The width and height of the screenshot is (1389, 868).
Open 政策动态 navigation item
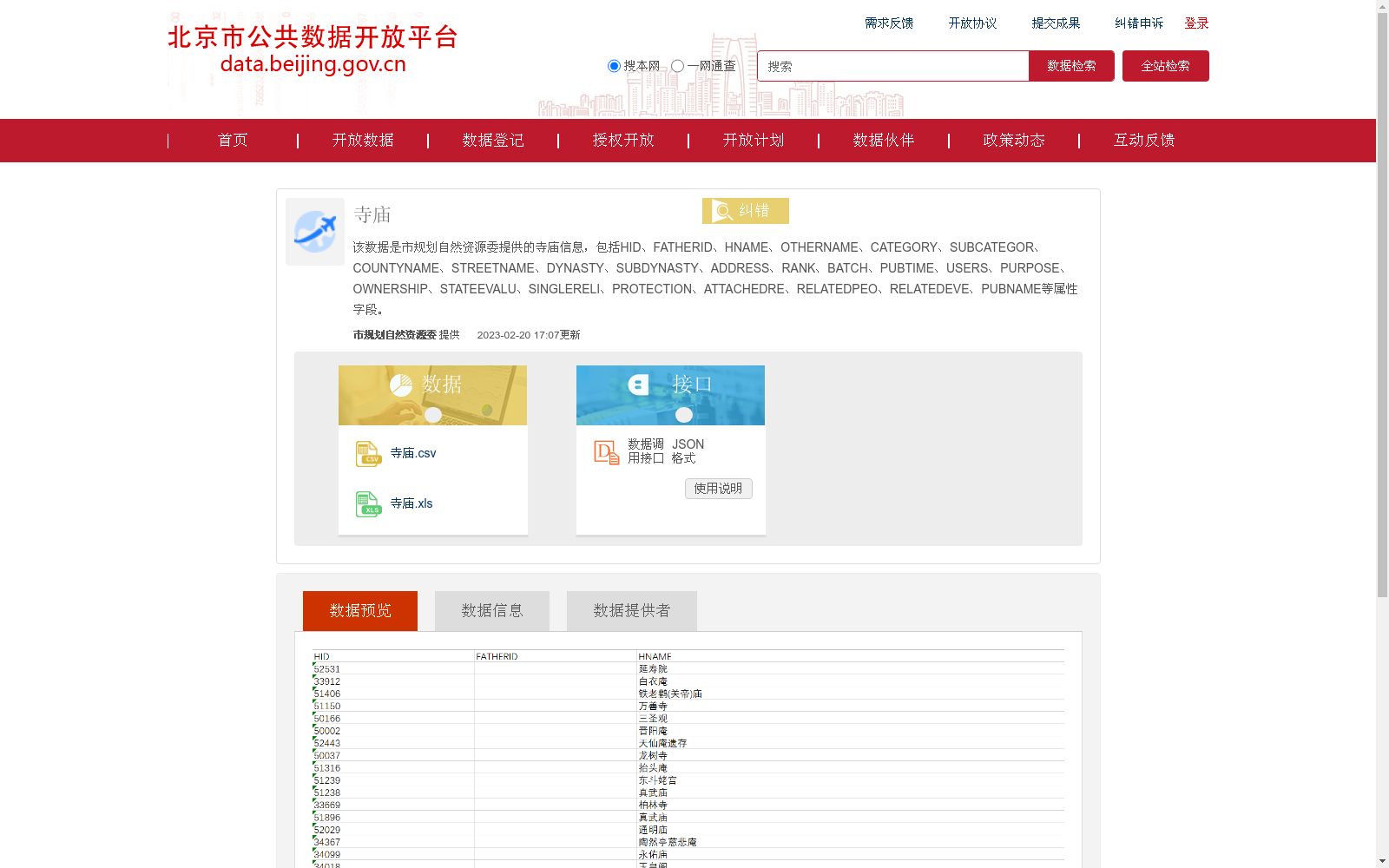coord(1014,141)
